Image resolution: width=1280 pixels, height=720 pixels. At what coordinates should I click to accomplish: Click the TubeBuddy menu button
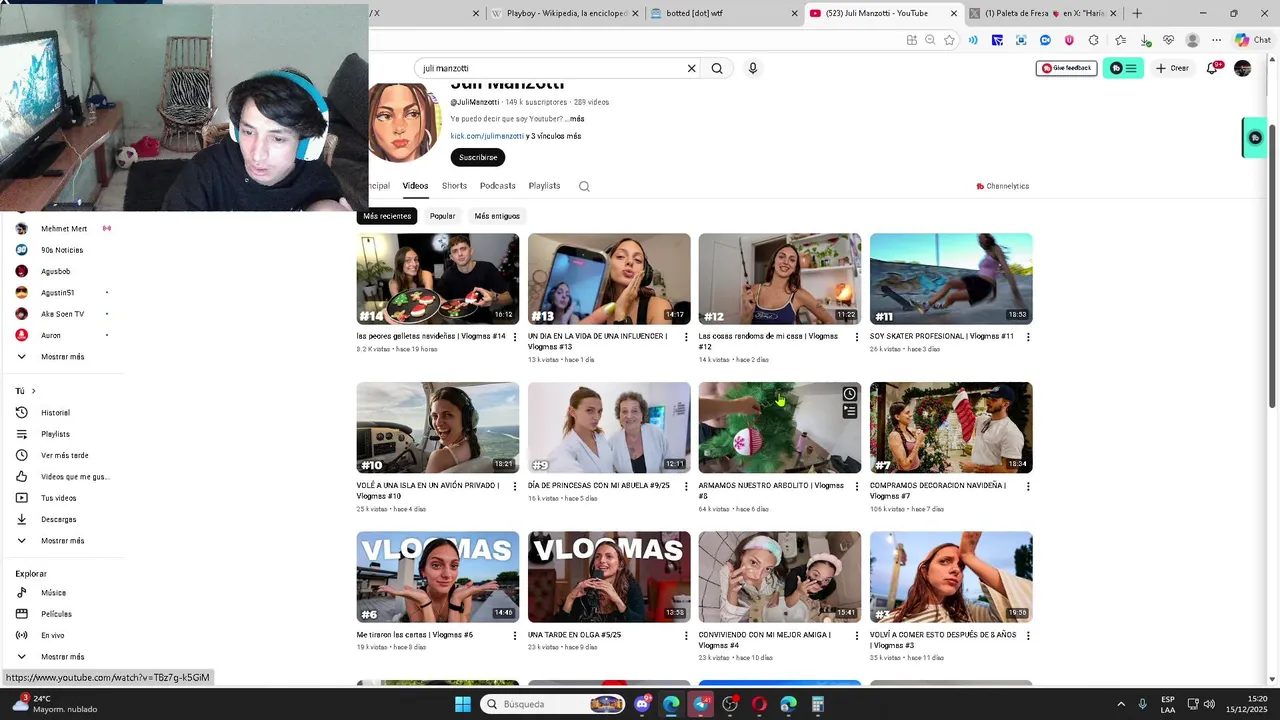click(x=1125, y=68)
